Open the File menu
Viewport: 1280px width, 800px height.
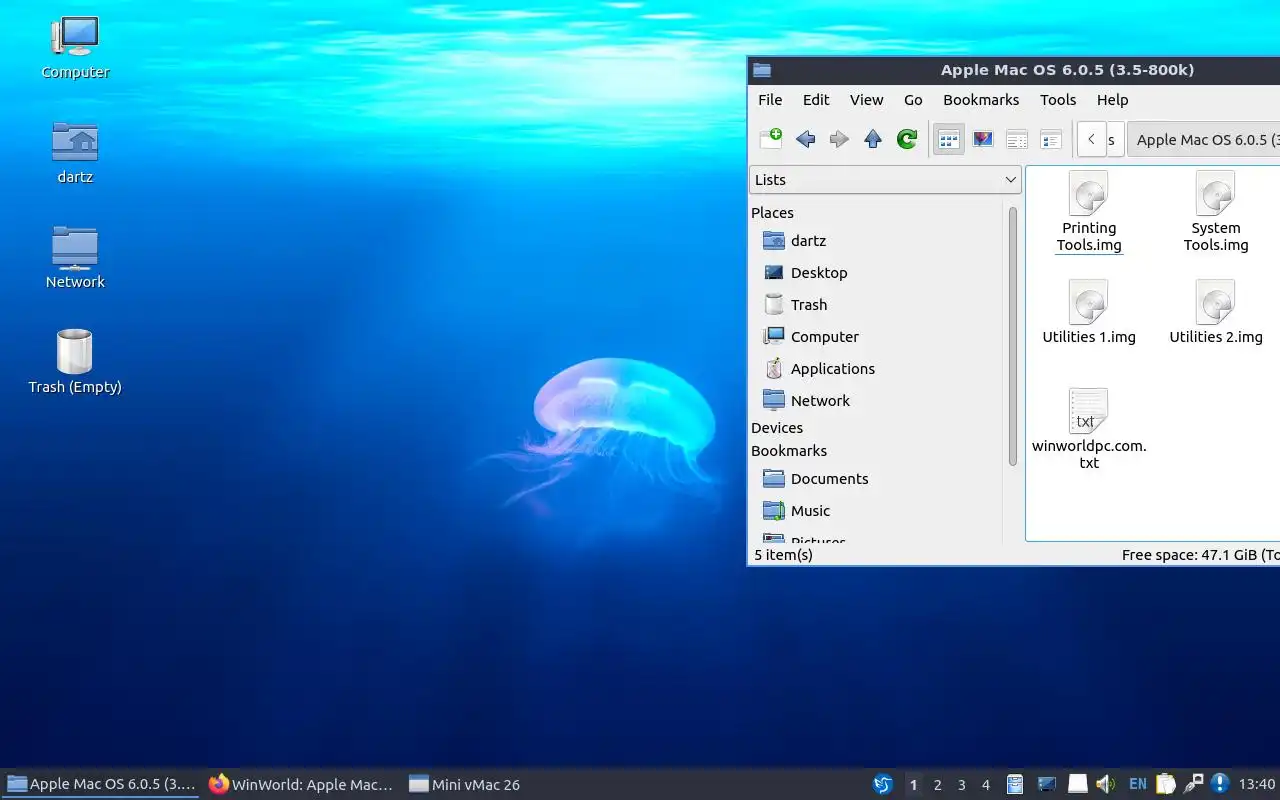click(x=770, y=100)
